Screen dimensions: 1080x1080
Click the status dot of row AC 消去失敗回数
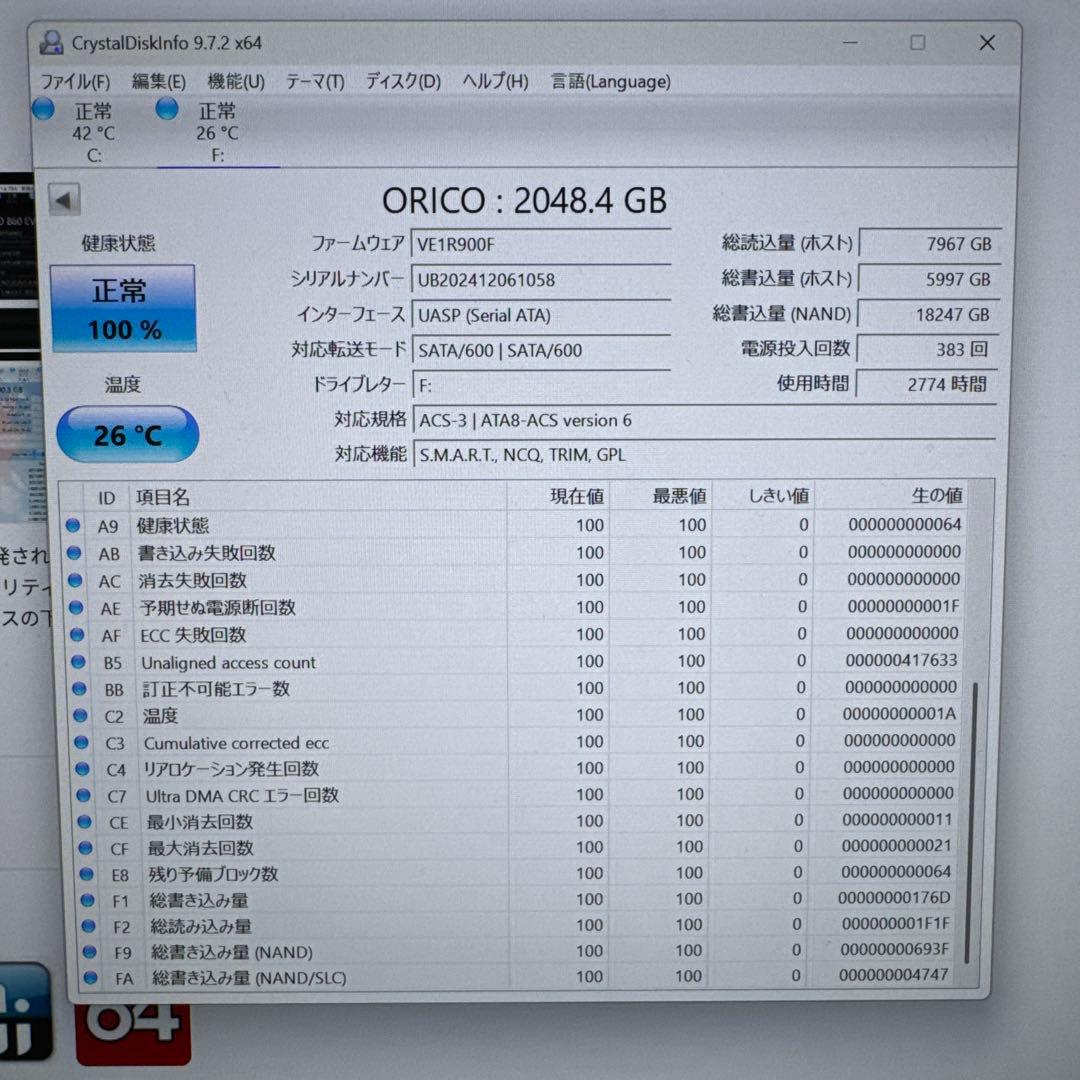[75, 580]
